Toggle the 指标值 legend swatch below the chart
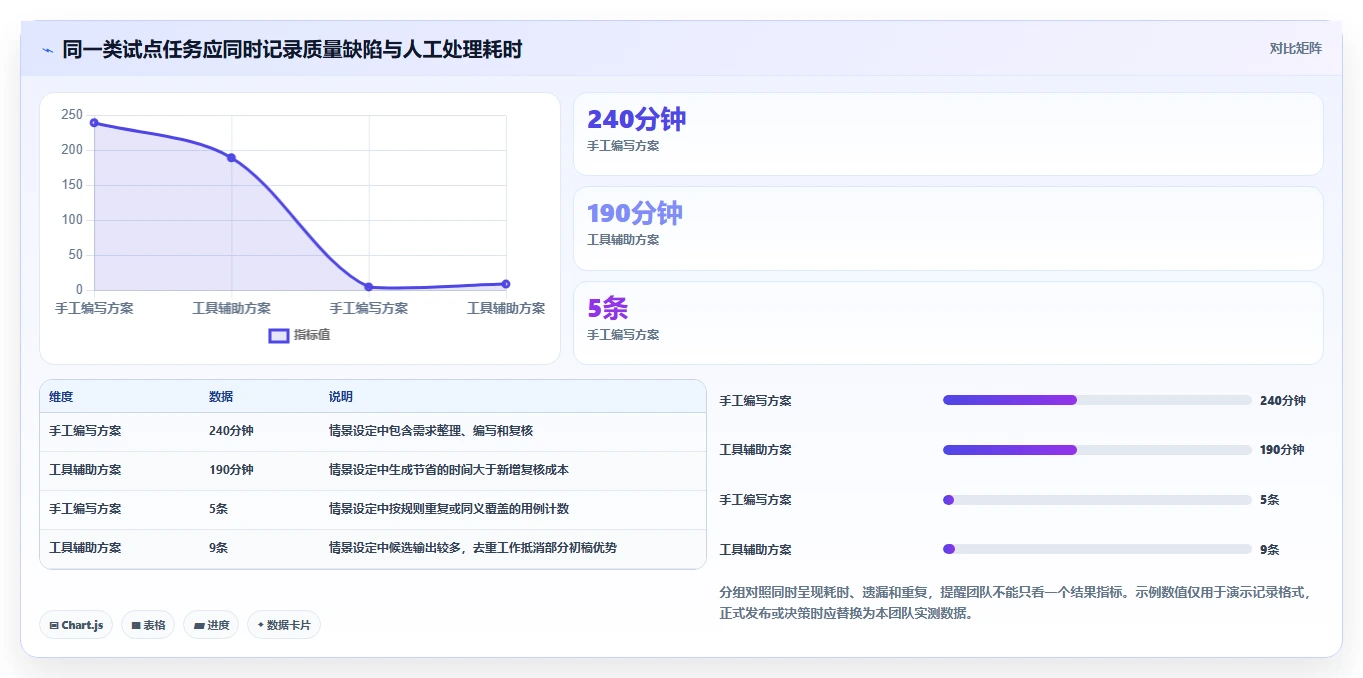This screenshot has width=1363, height=678. tap(279, 335)
